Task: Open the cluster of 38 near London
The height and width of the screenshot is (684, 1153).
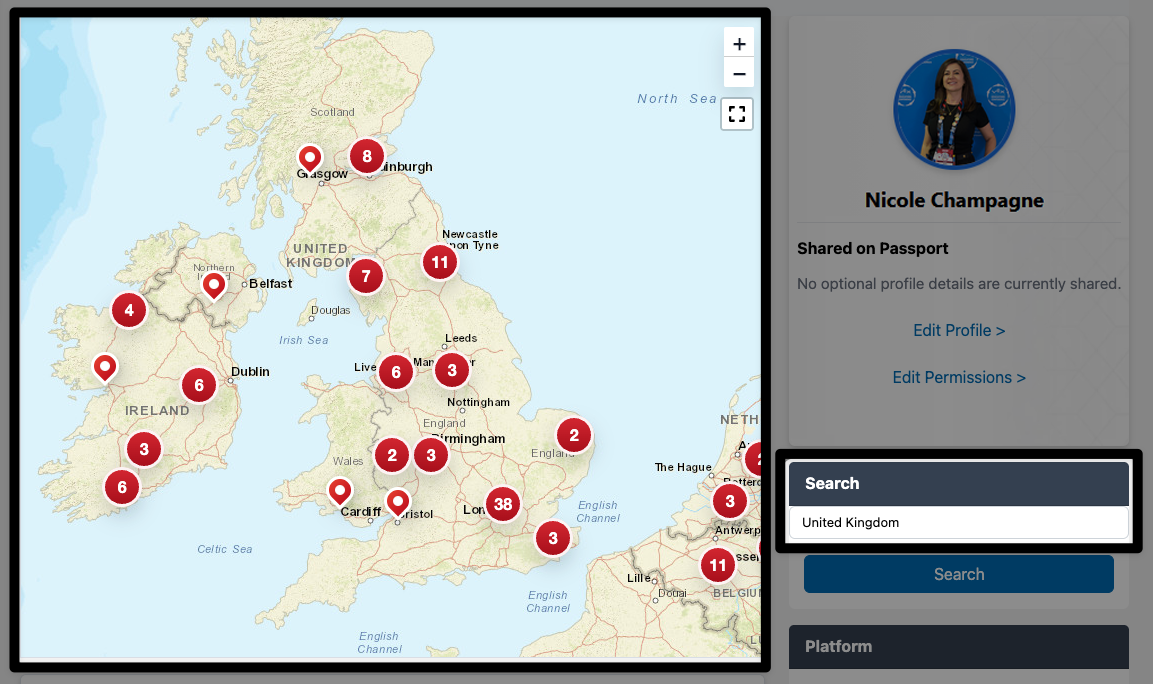Action: (x=503, y=504)
